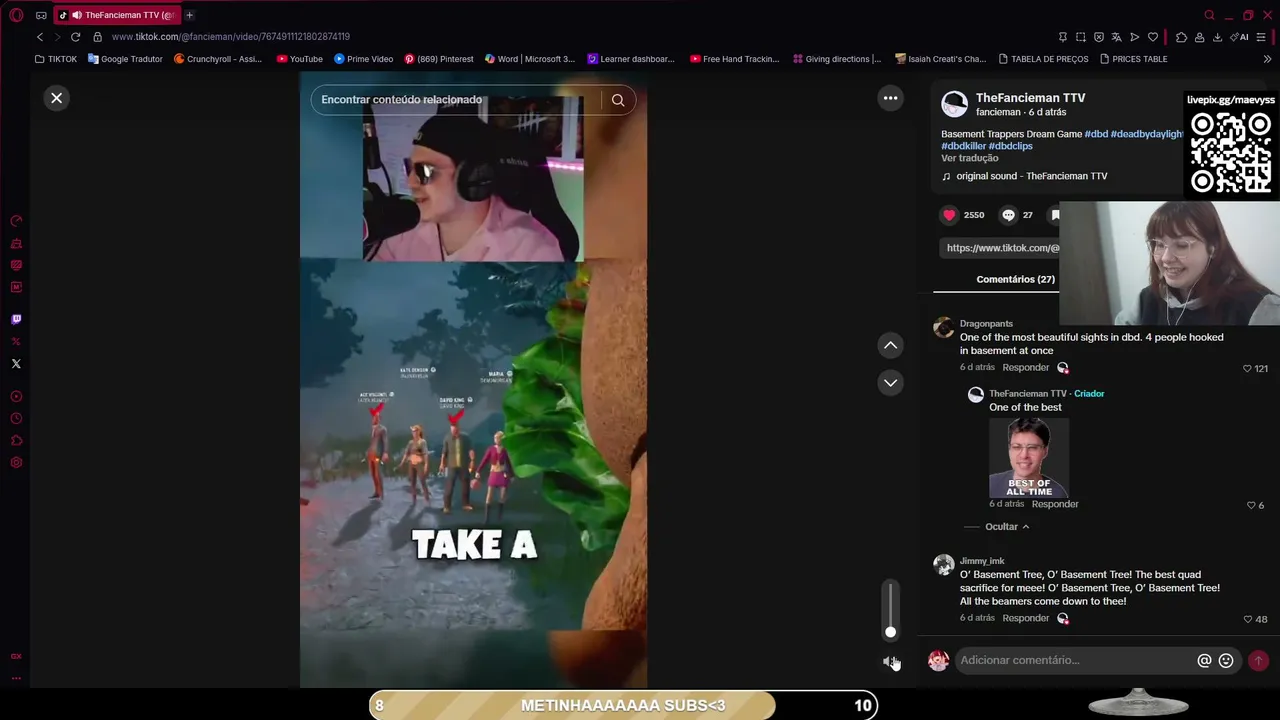Like the Jimmy_imk Basement Tree comment

(x=1247, y=620)
